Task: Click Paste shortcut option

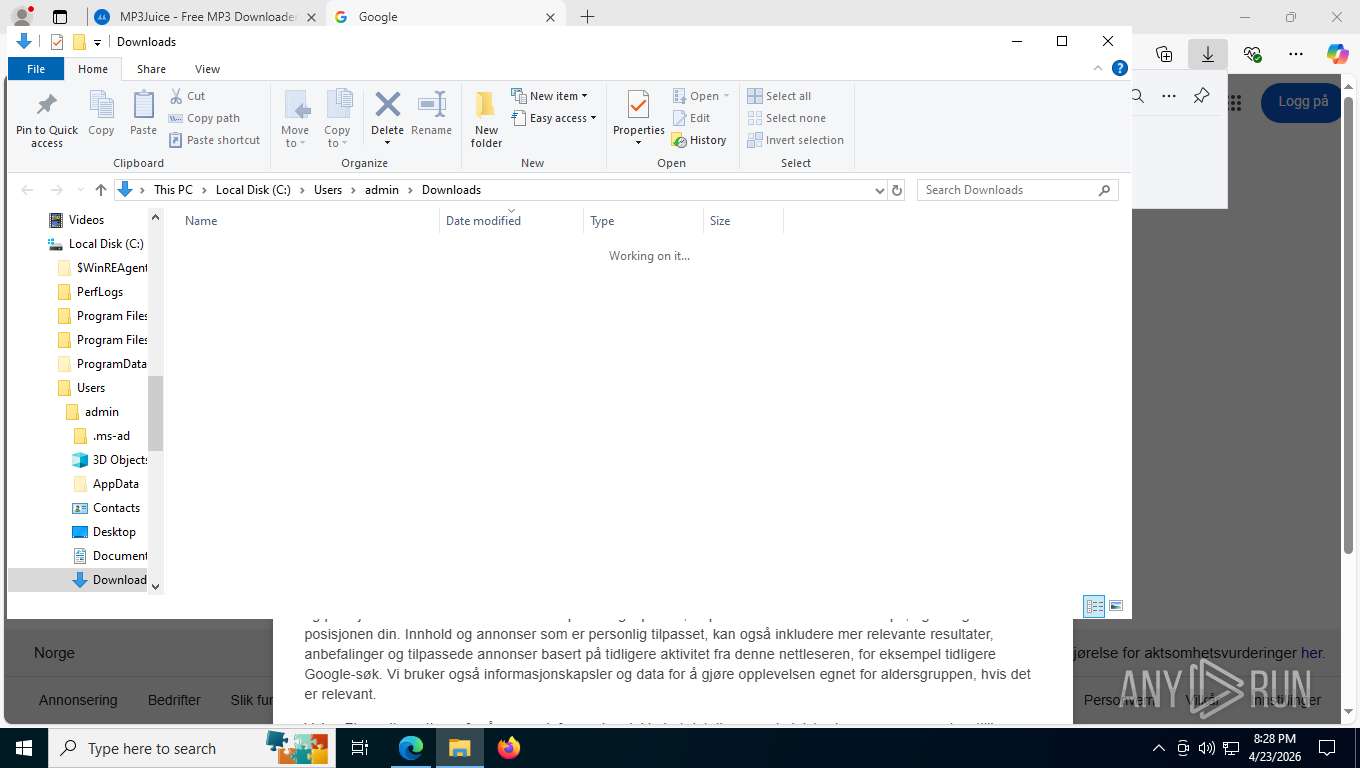Action: click(214, 140)
